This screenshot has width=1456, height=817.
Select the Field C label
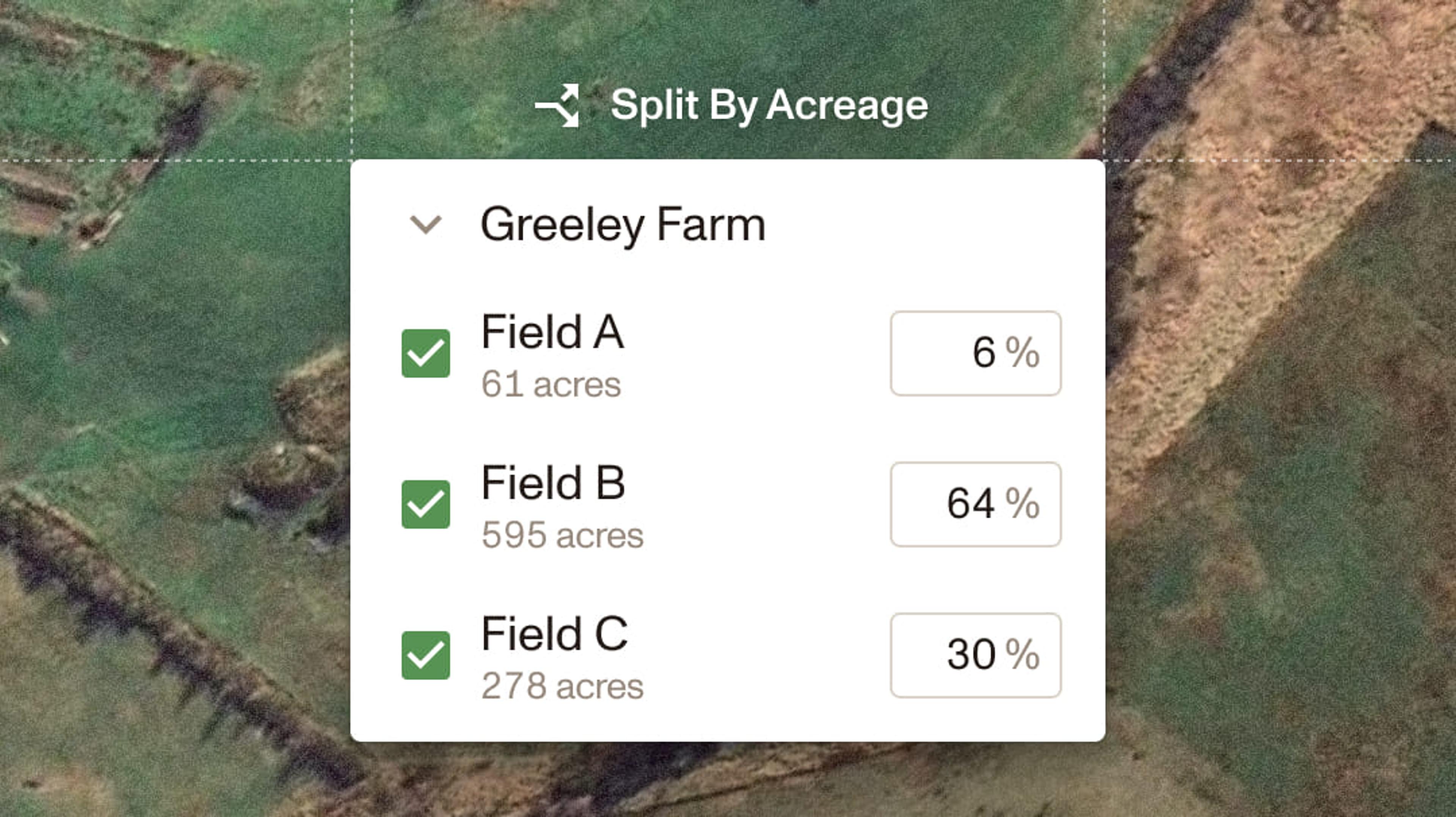tap(554, 634)
